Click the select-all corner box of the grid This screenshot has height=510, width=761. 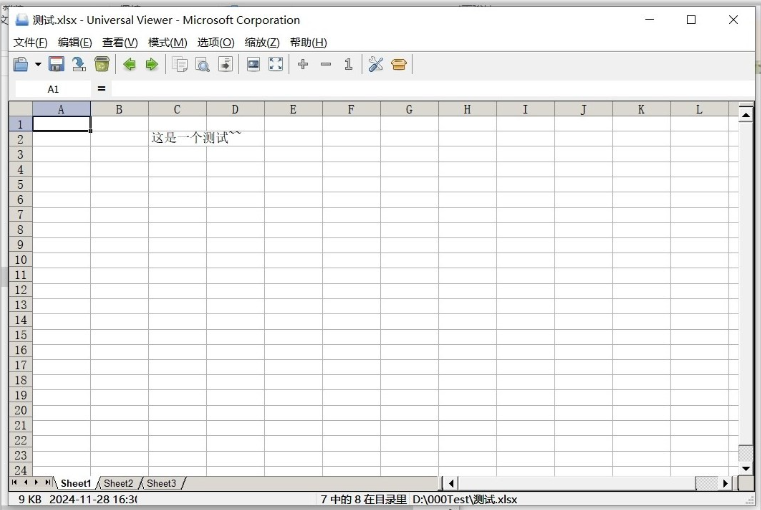20,109
